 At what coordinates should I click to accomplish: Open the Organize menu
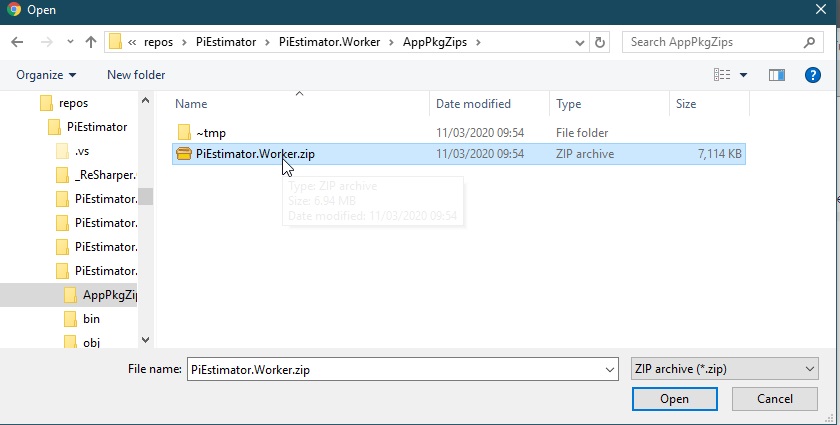[46, 75]
